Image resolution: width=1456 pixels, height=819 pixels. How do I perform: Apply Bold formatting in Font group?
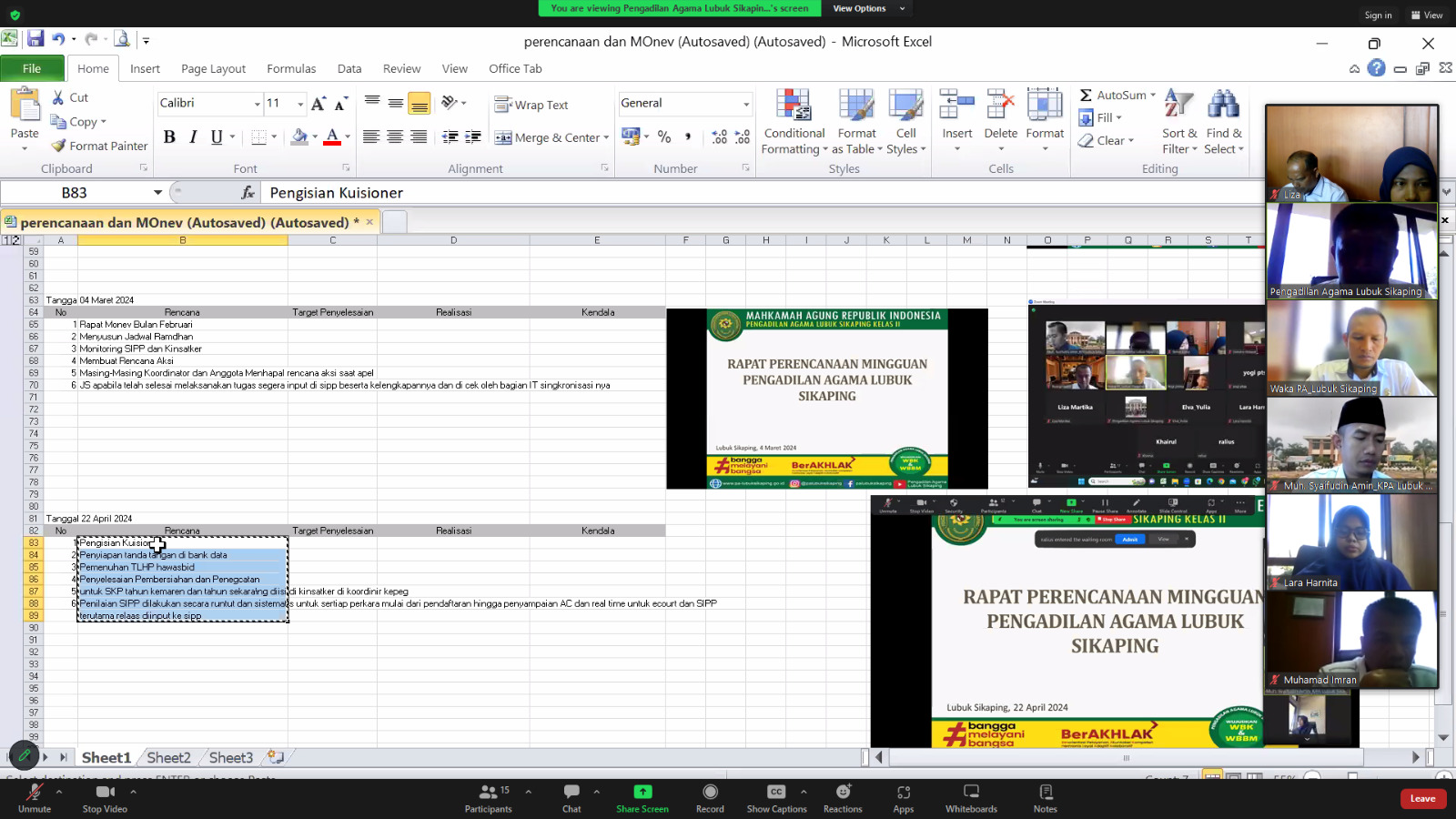tap(169, 137)
